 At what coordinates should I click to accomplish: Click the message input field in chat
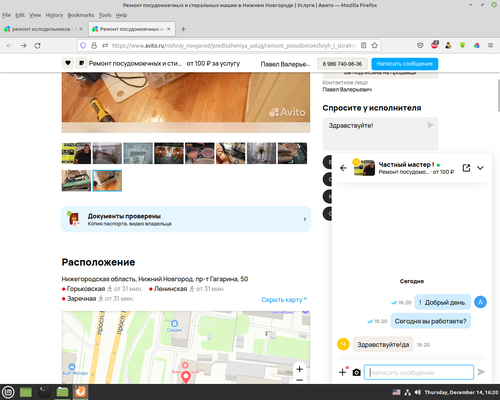coord(419,372)
